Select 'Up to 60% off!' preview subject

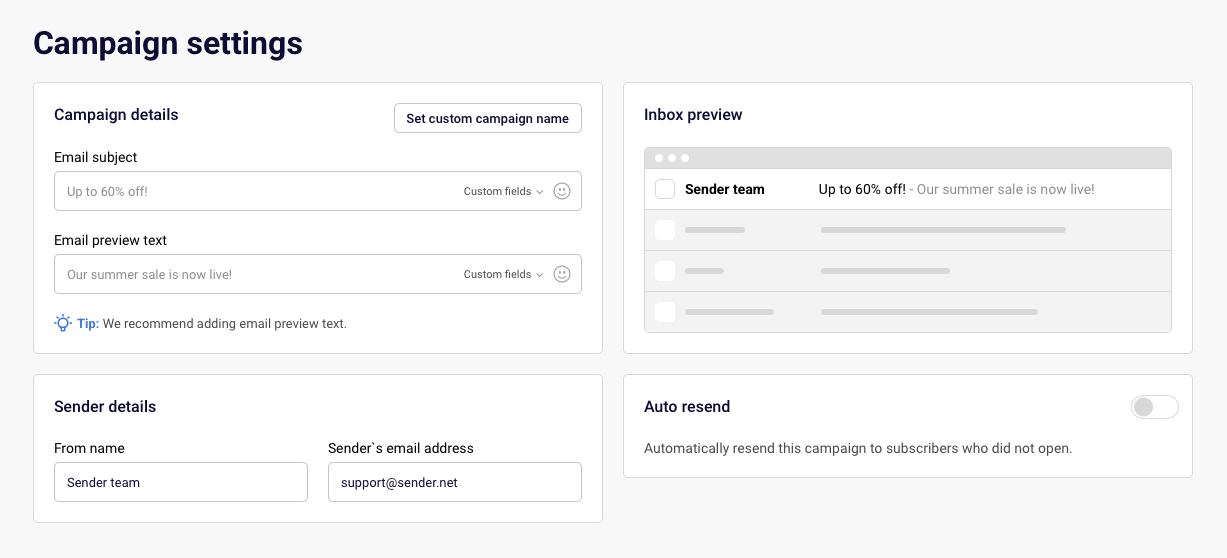(862, 189)
